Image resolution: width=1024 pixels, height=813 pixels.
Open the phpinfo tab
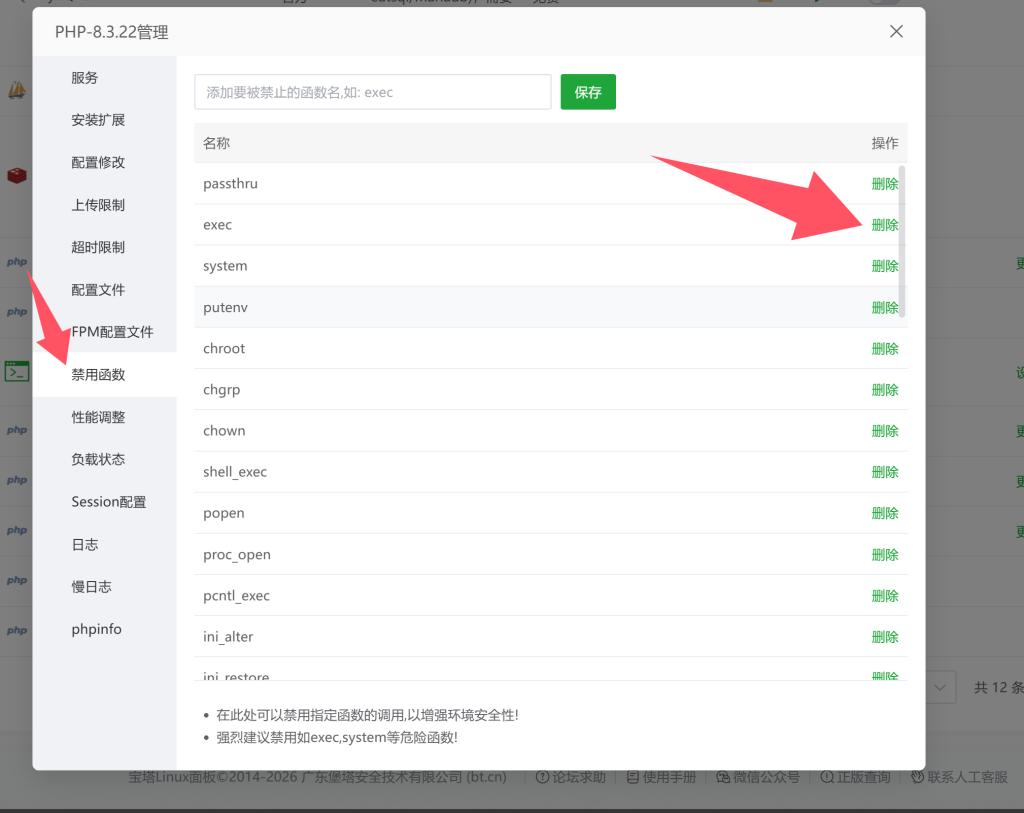97,630
